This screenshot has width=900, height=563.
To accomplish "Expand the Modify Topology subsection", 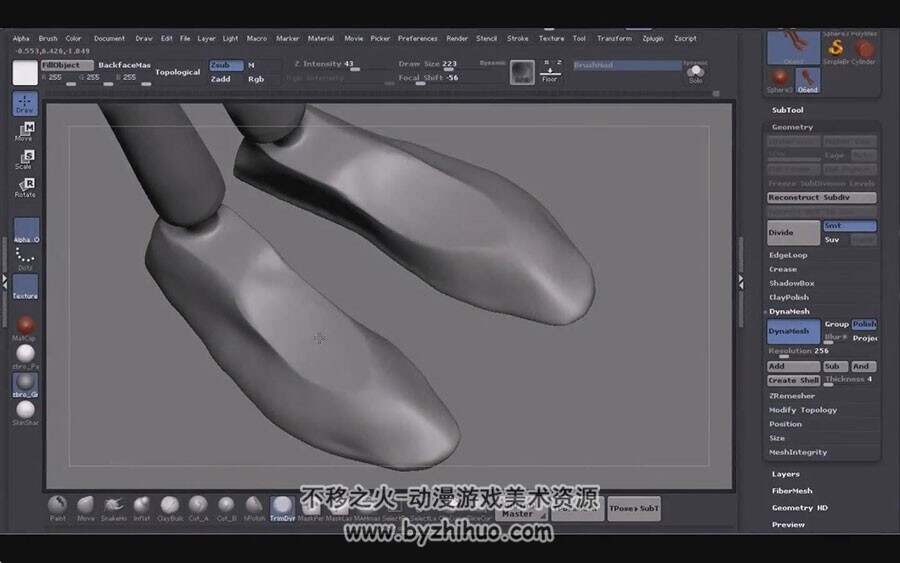I will [x=802, y=410].
